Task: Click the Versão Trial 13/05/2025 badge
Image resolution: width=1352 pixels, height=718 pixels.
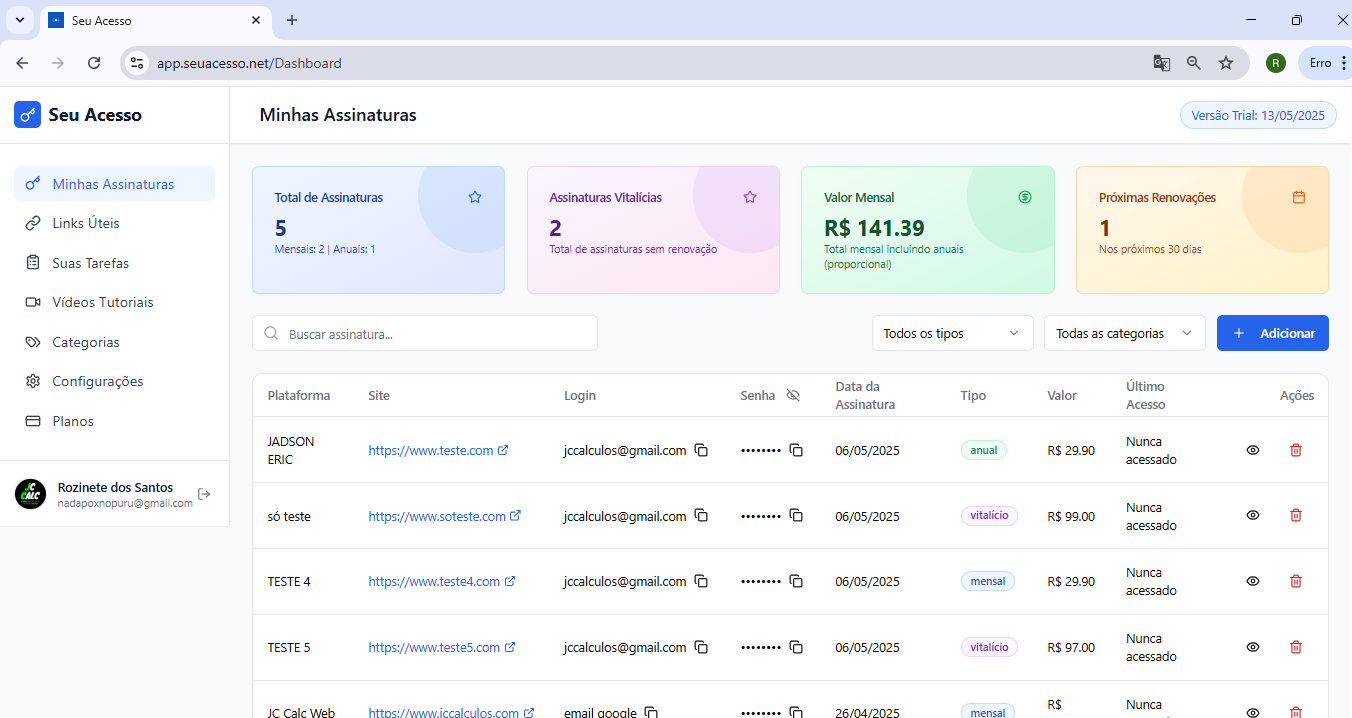Action: [x=1258, y=115]
